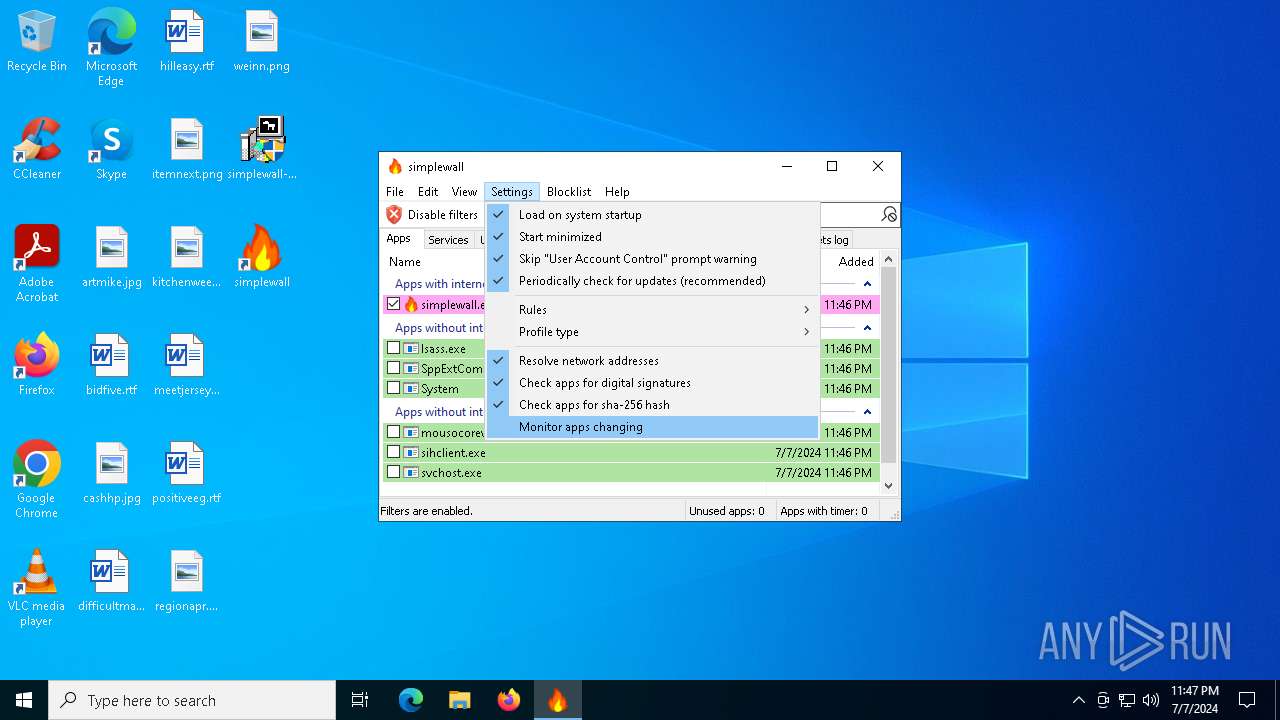The width and height of the screenshot is (1280, 720).
Task: Open Google Chrome desktop shortcut
Action: (x=37, y=480)
